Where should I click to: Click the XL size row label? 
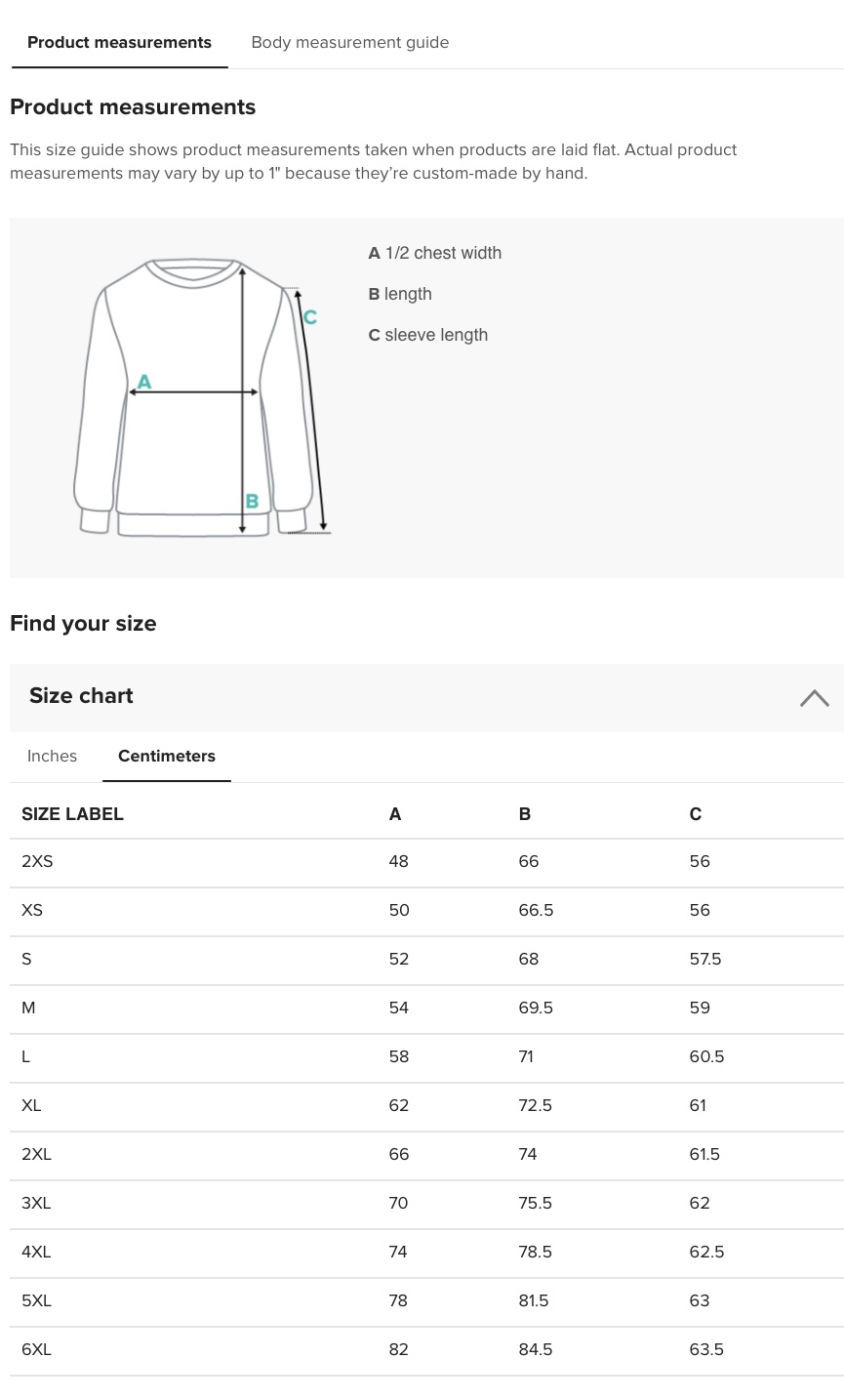click(31, 1106)
